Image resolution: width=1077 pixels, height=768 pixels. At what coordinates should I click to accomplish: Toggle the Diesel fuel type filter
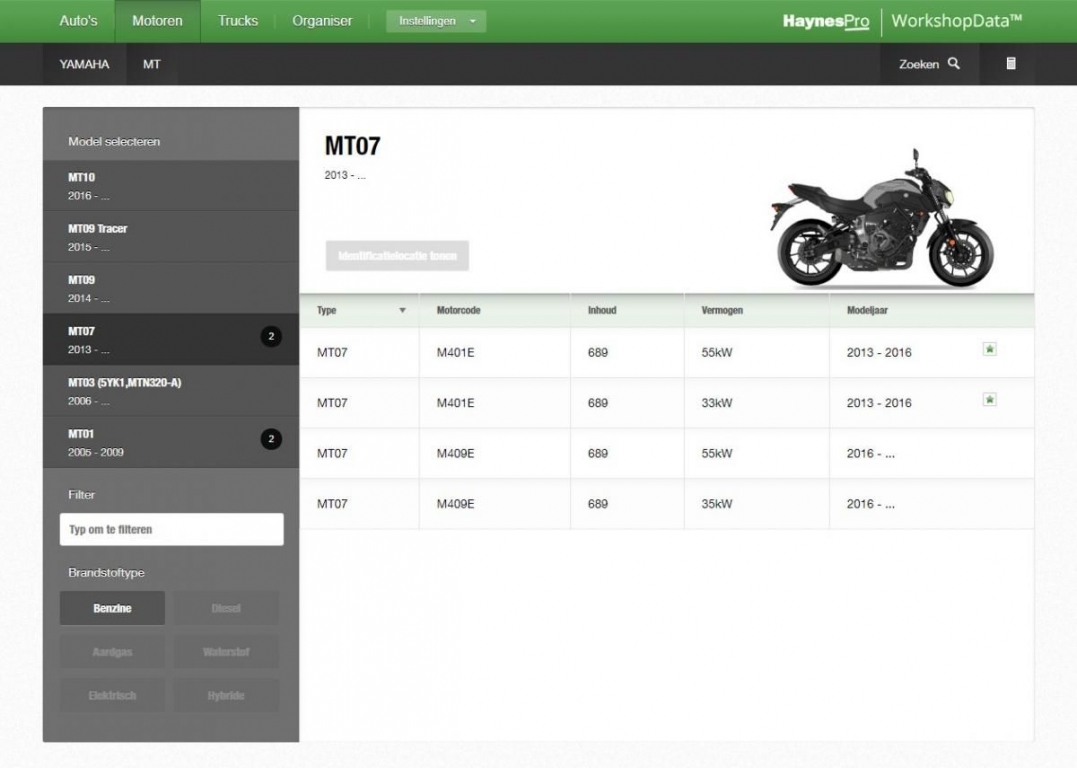(226, 608)
